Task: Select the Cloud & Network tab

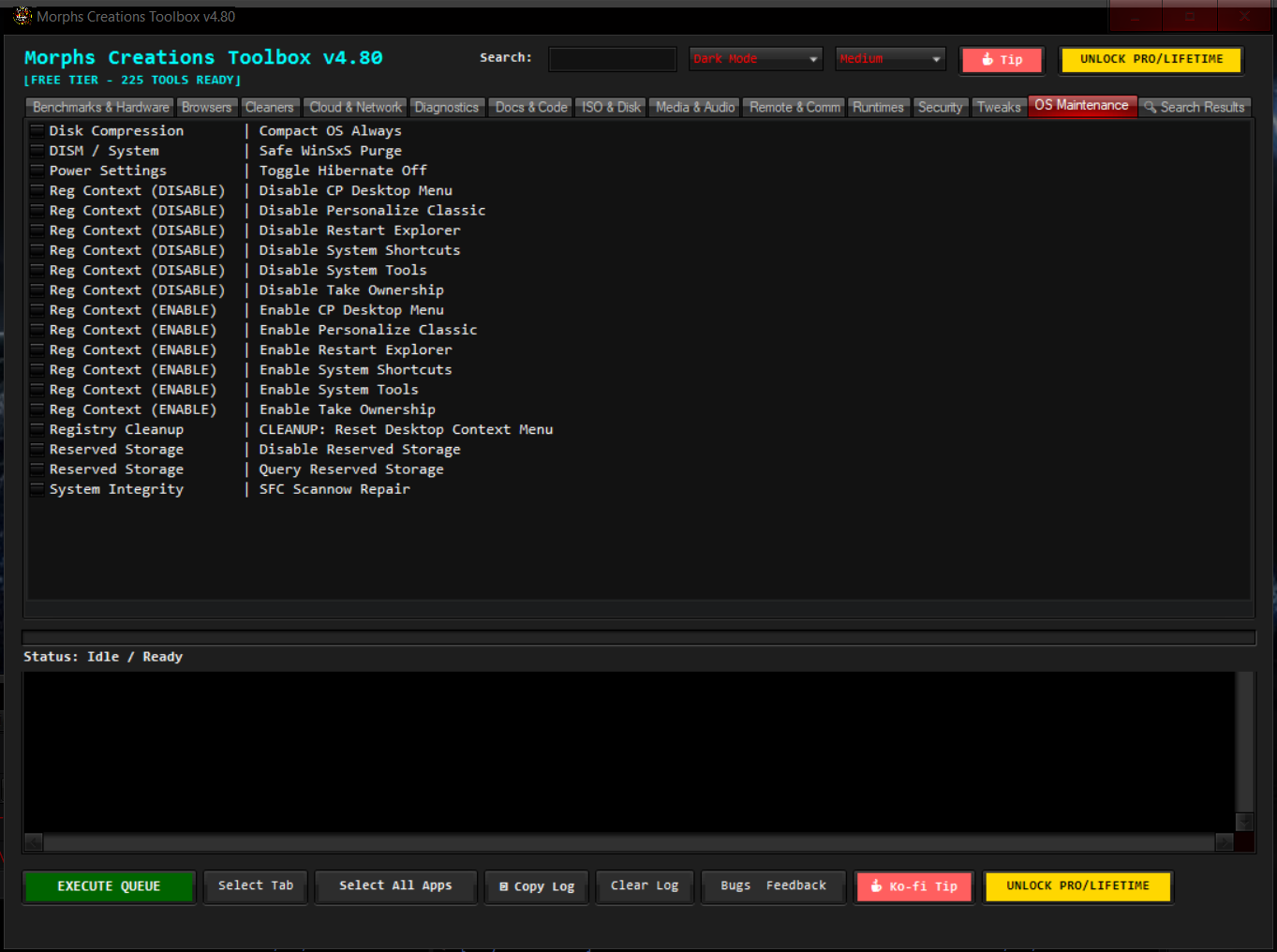Action: click(x=356, y=108)
